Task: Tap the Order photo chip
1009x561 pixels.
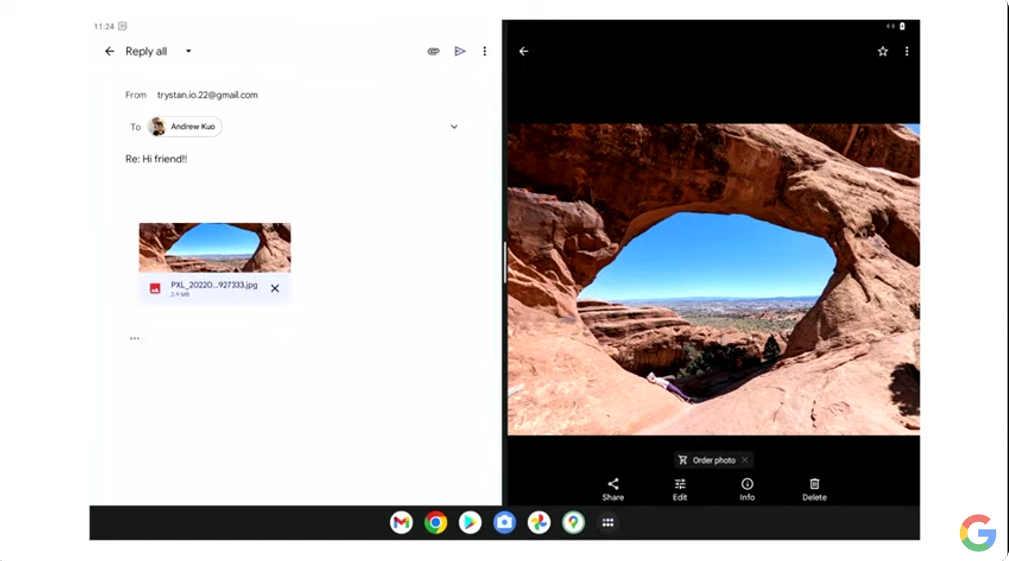Action: [708, 460]
